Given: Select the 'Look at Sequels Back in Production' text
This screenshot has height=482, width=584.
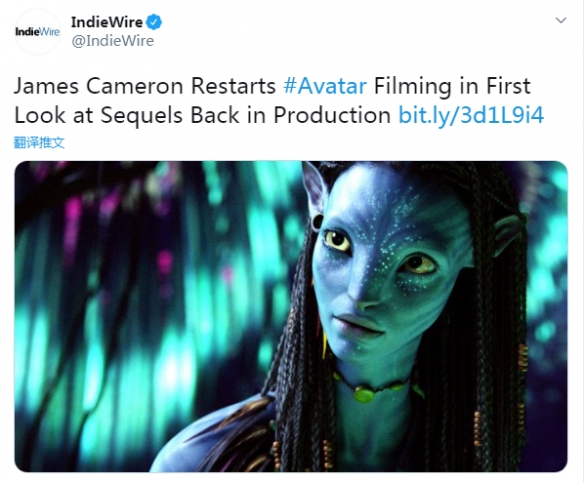Looking at the screenshot, I should [x=202, y=115].
